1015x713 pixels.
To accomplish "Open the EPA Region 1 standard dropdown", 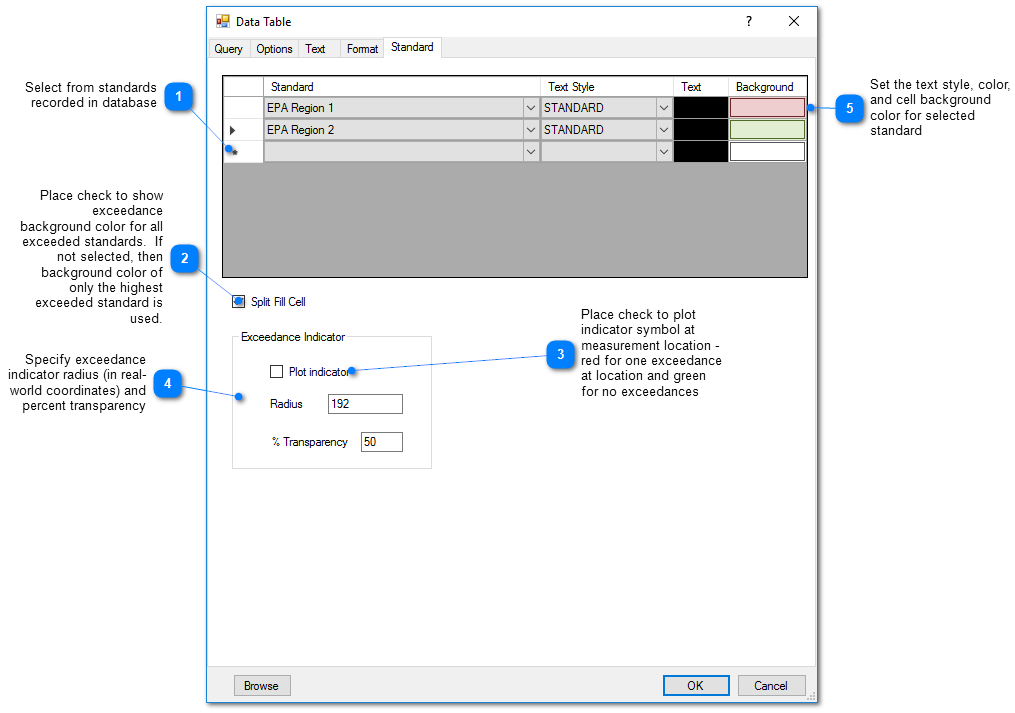I will pos(530,107).
